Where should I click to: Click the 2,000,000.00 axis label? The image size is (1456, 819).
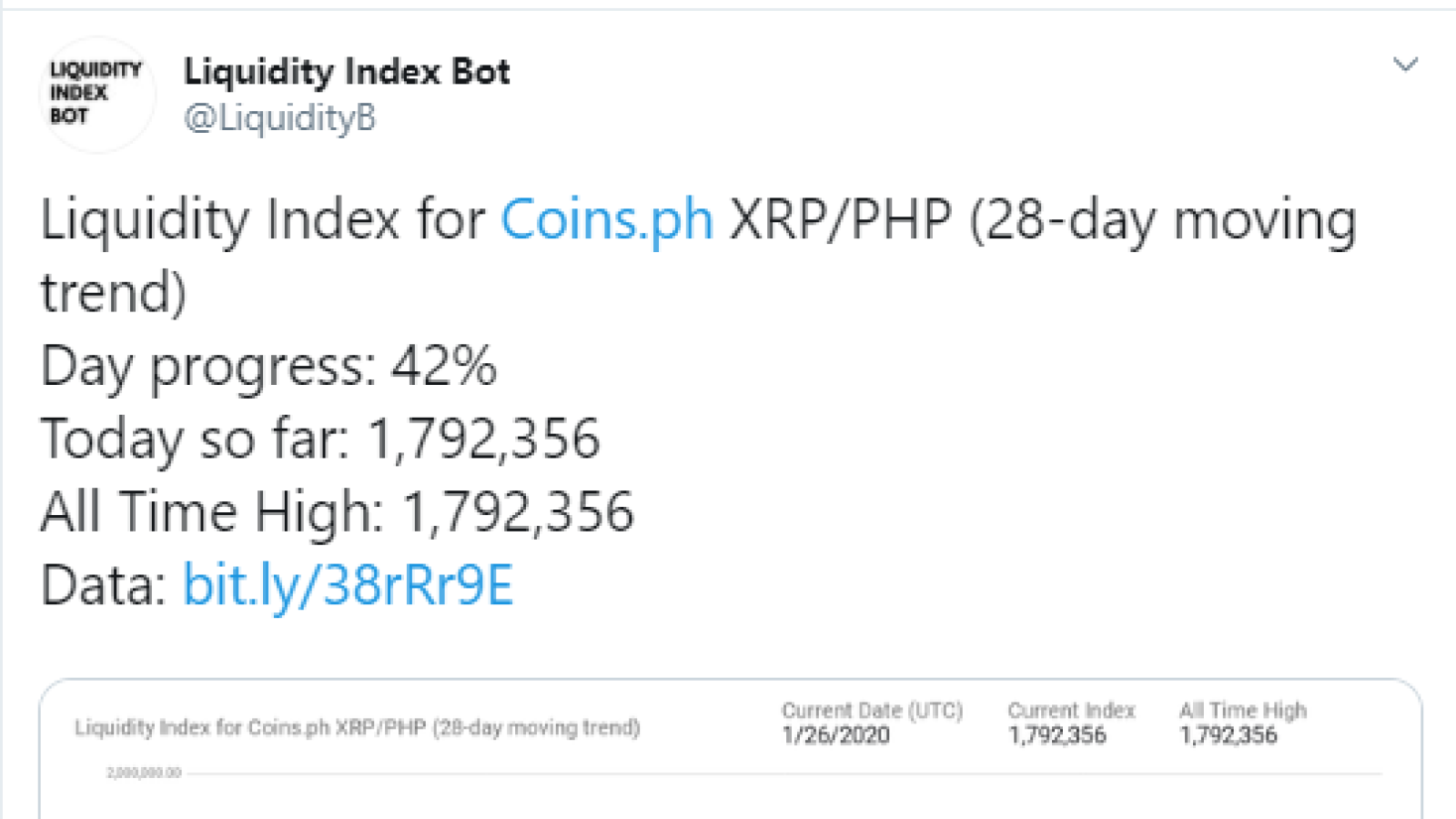point(144,773)
